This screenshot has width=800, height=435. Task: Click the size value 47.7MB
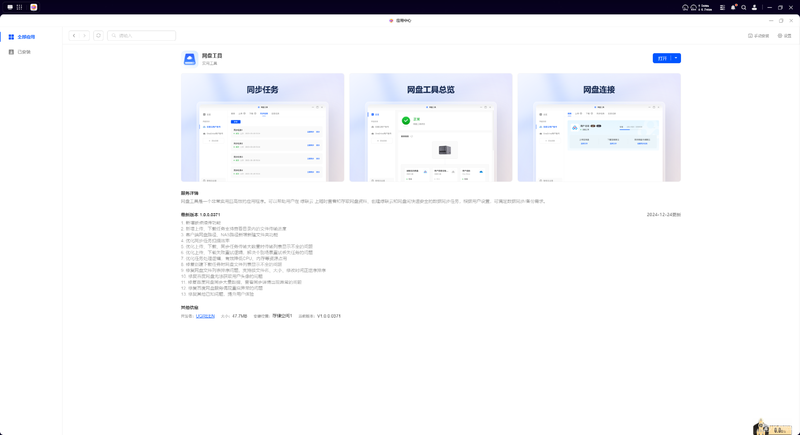tap(239, 316)
